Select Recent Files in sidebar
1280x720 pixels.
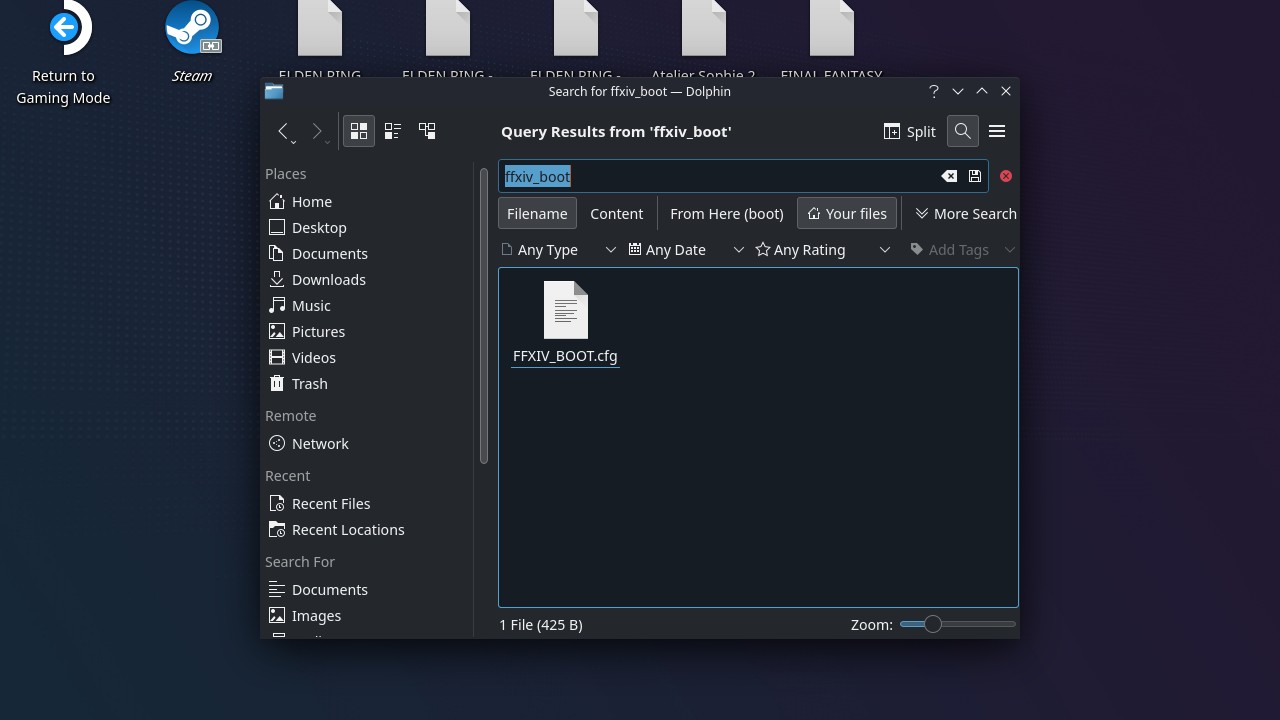(330, 504)
